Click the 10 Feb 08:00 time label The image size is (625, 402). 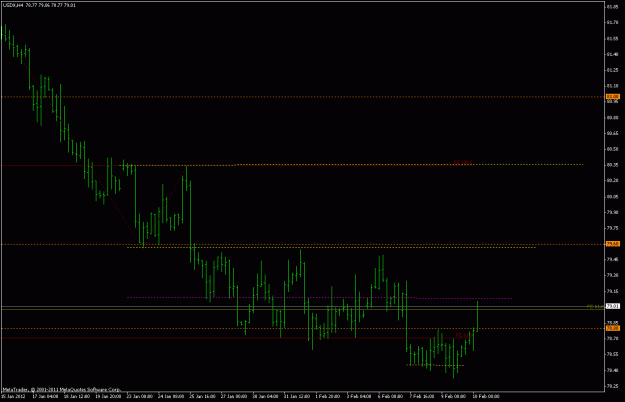(x=486, y=396)
